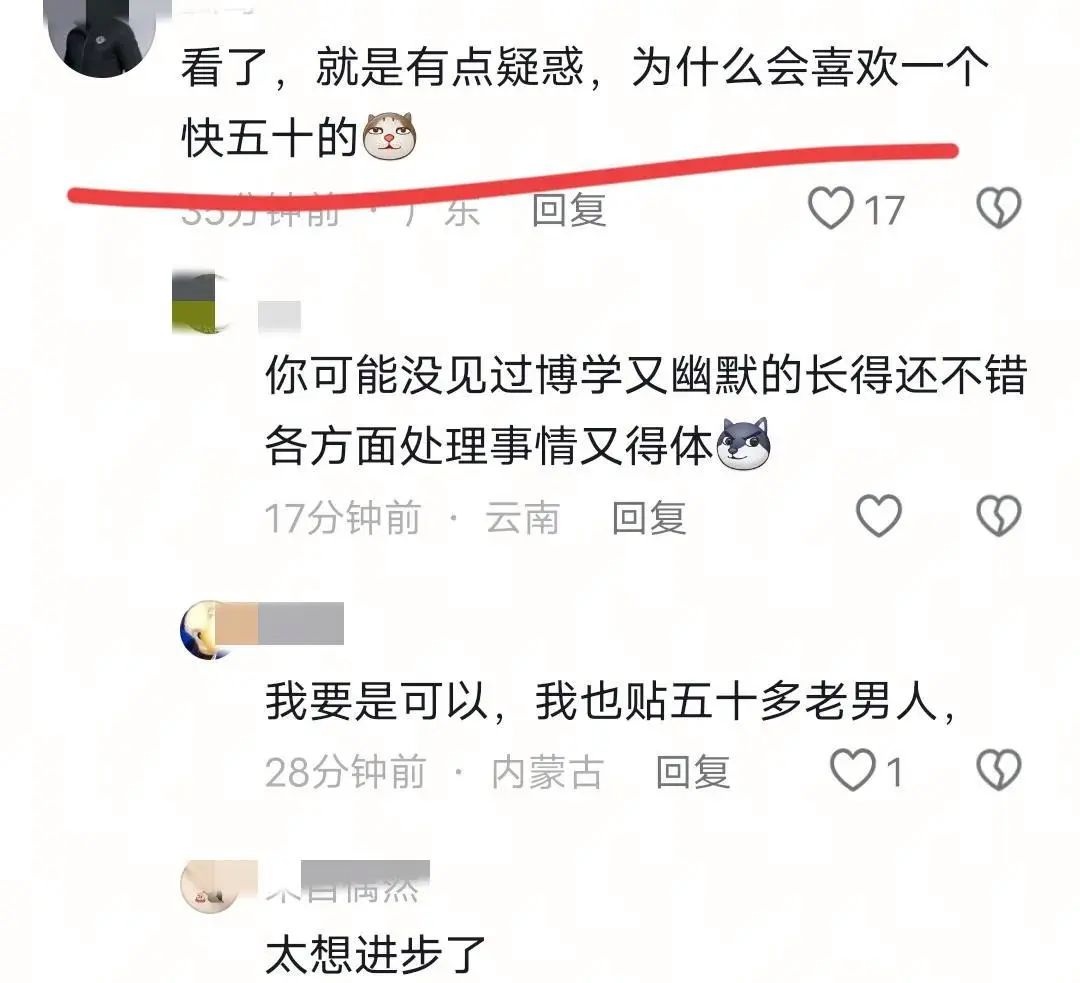Tap the husky dog emoji in reply
Viewport: 1080px width, 983px height.
click(743, 444)
